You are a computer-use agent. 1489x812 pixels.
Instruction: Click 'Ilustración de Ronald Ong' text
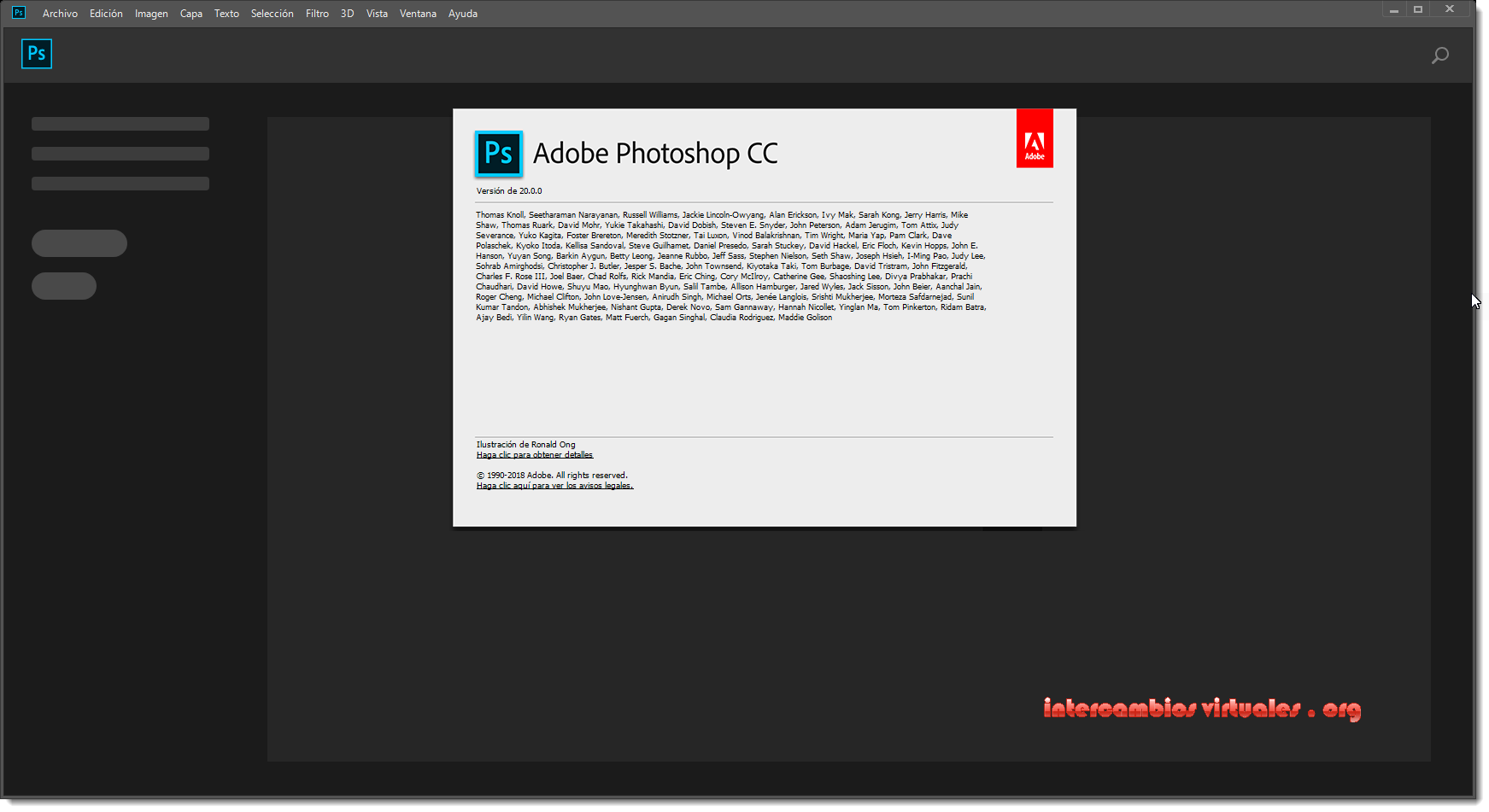[x=525, y=445]
